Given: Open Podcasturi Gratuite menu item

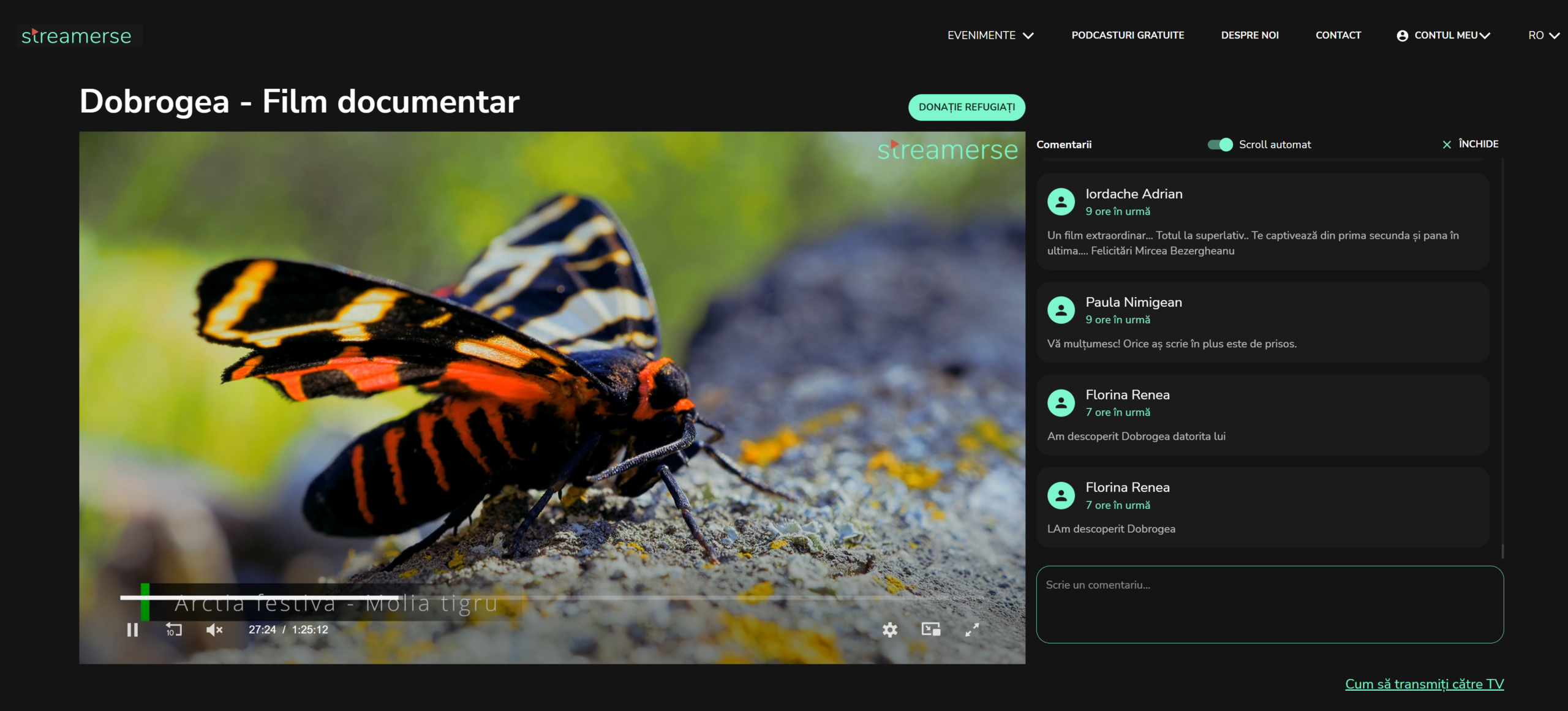Looking at the screenshot, I should (x=1127, y=36).
